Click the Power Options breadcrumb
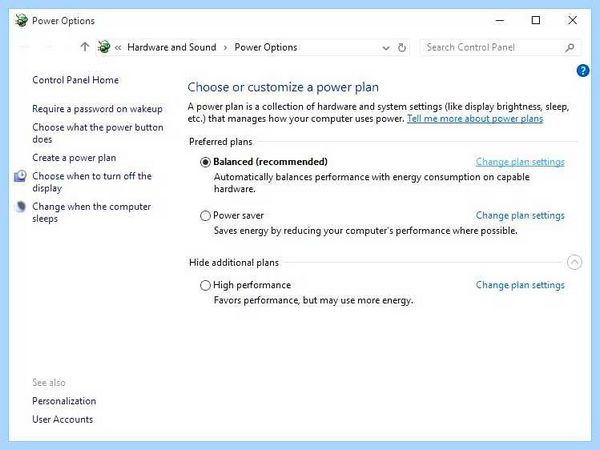Screen dimensions: 600x450 point(266,47)
